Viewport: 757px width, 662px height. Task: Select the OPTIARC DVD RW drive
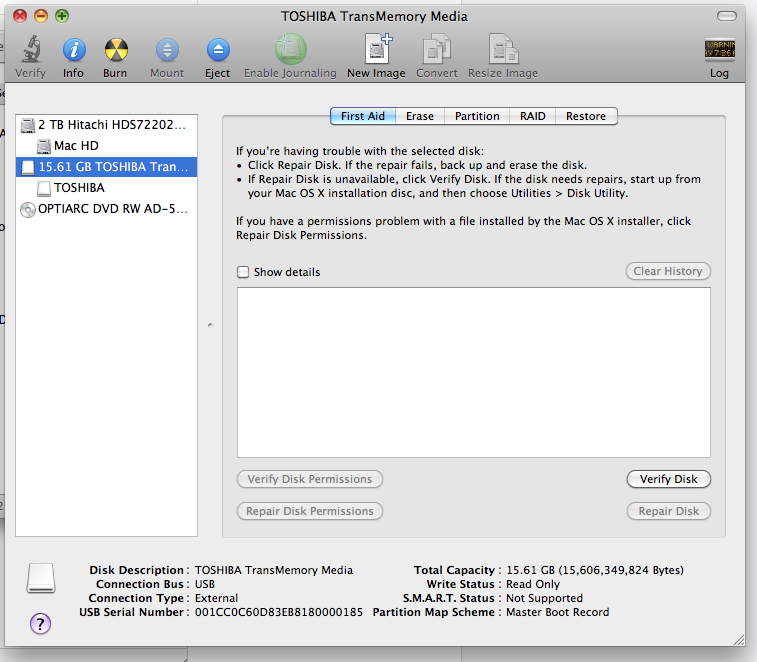click(106, 209)
